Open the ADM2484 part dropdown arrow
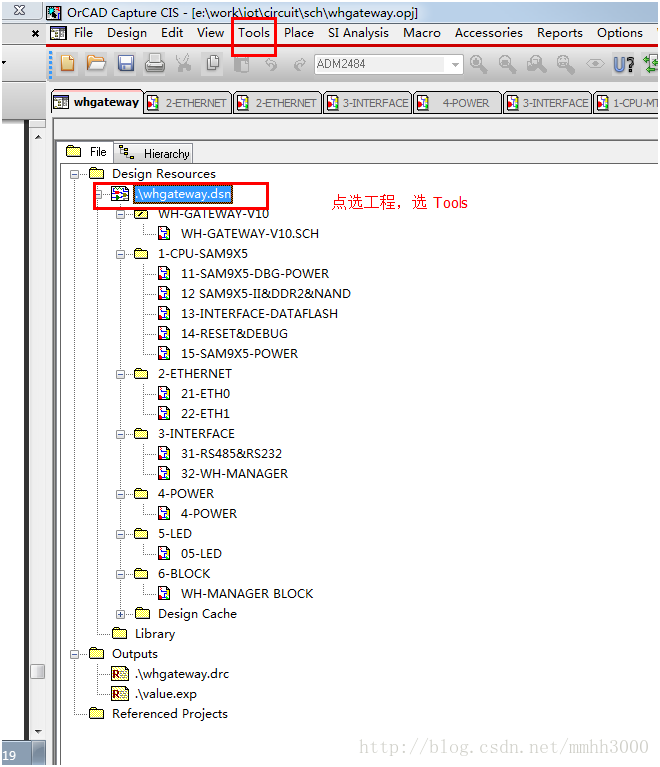The width and height of the screenshot is (660, 767). point(455,64)
